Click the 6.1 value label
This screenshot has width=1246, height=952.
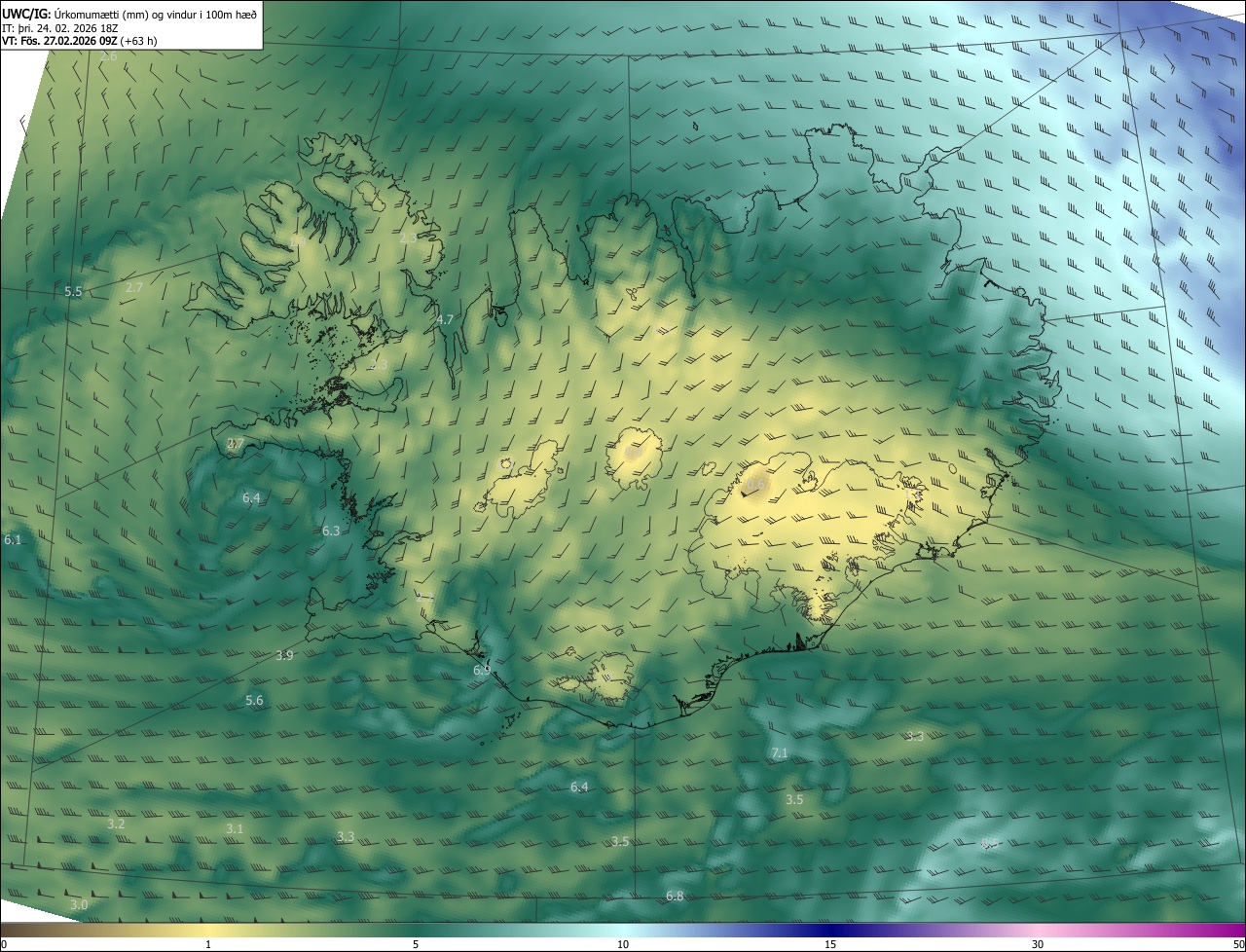(13, 539)
